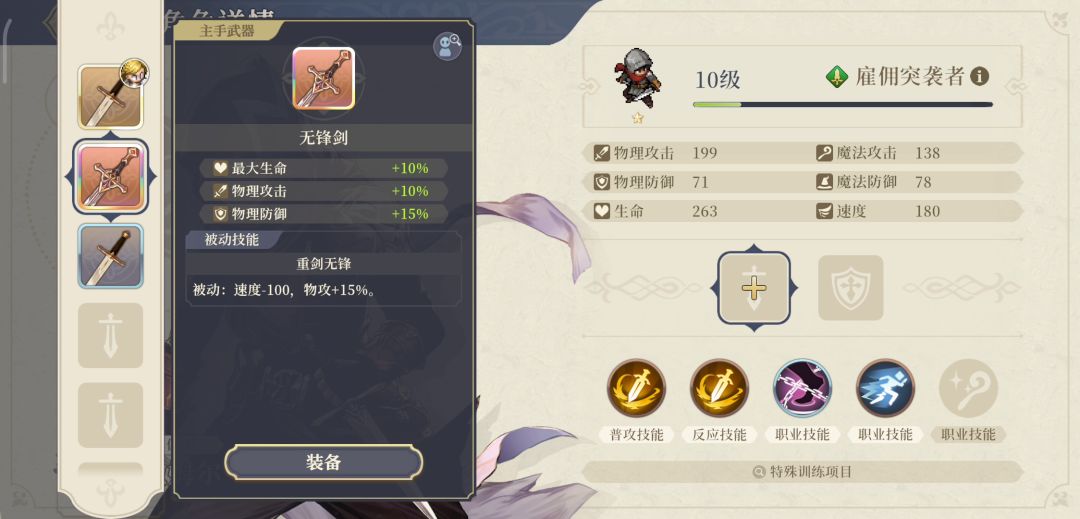Click the 主手武器 panel header tab
The image size is (1080, 519).
[228, 31]
